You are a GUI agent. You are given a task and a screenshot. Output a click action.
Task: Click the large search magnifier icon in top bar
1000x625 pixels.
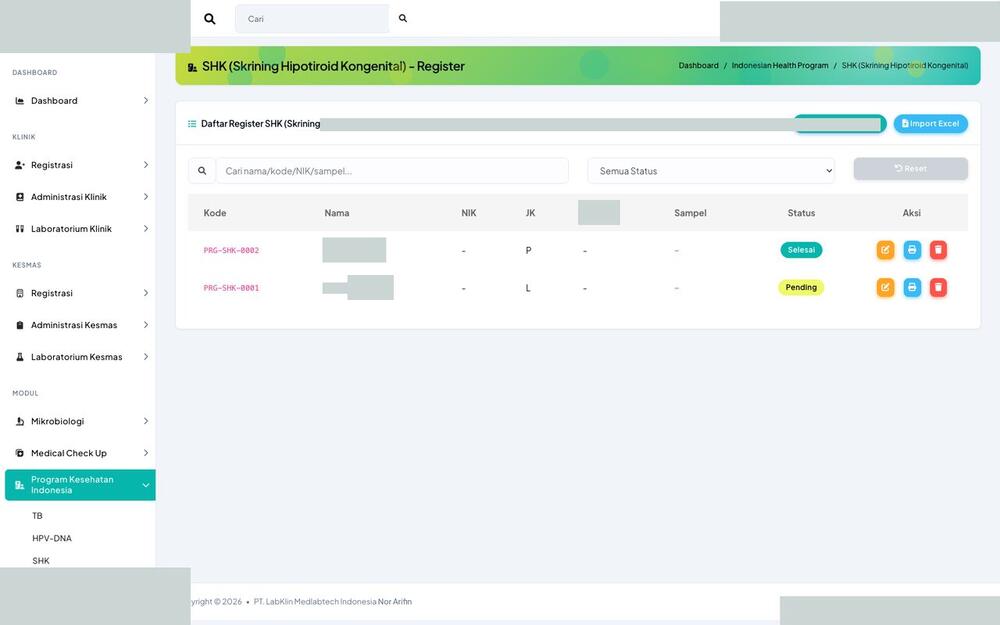pos(209,18)
